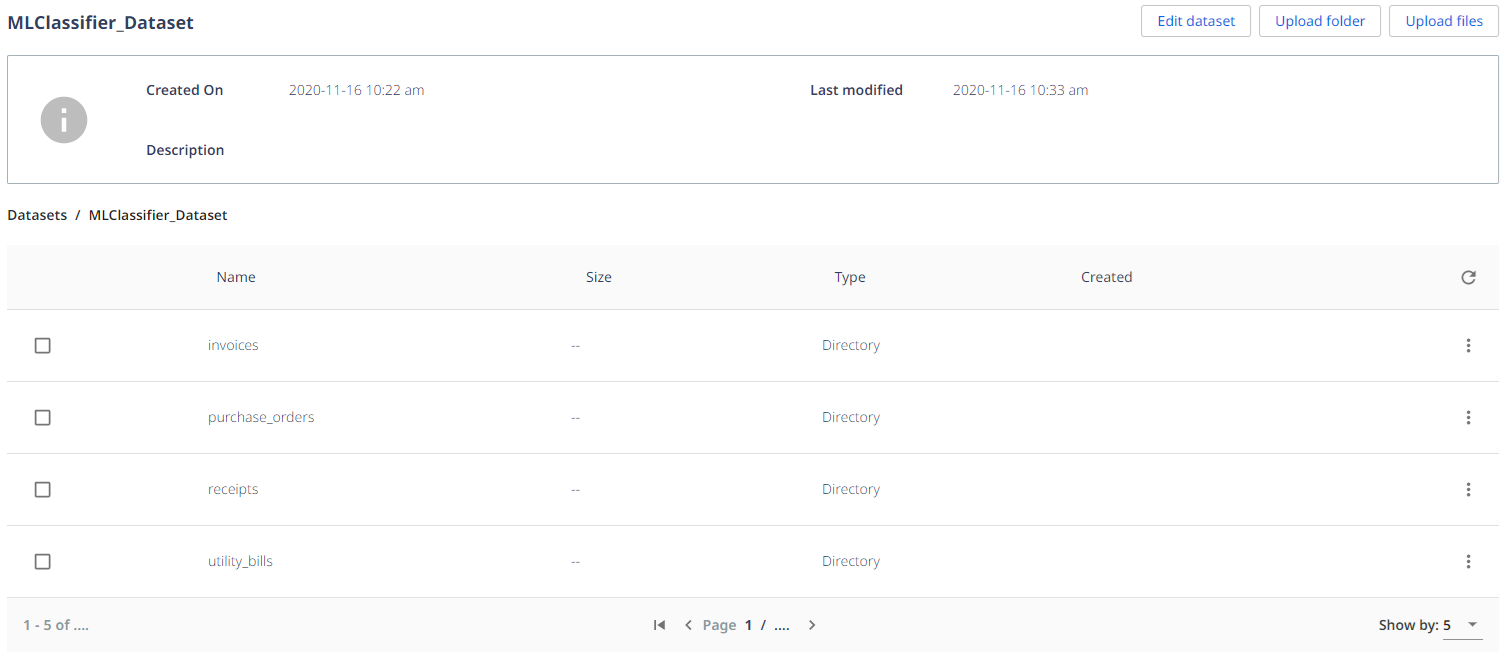This screenshot has height=658, width=1506.
Task: Jump to the first page
Action: (x=658, y=624)
